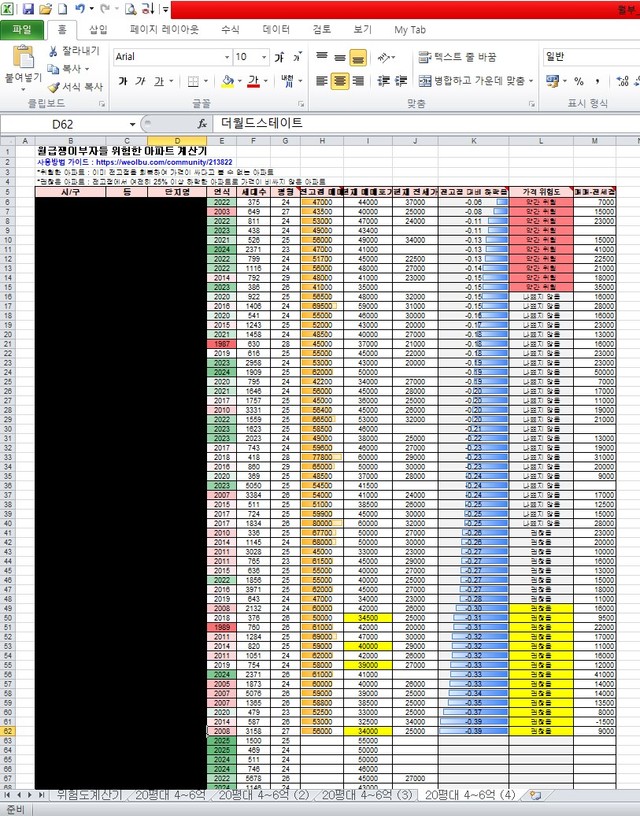This screenshot has height=816, width=640.
Task: Open the File (파일) tab
Action: coord(21,30)
